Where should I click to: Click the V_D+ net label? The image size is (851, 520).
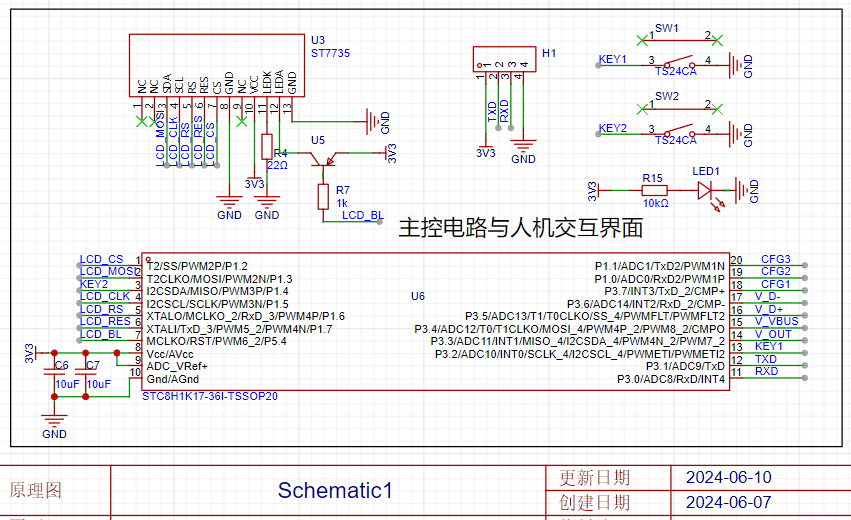(x=769, y=309)
